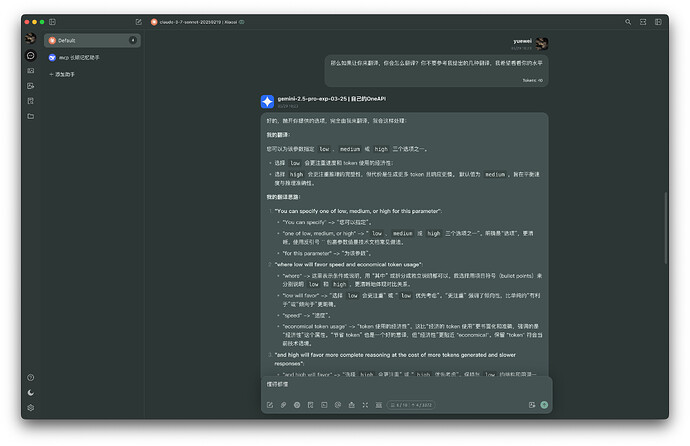Clear context icon in input toolbar
This screenshot has width=690, height=446.
(379, 405)
